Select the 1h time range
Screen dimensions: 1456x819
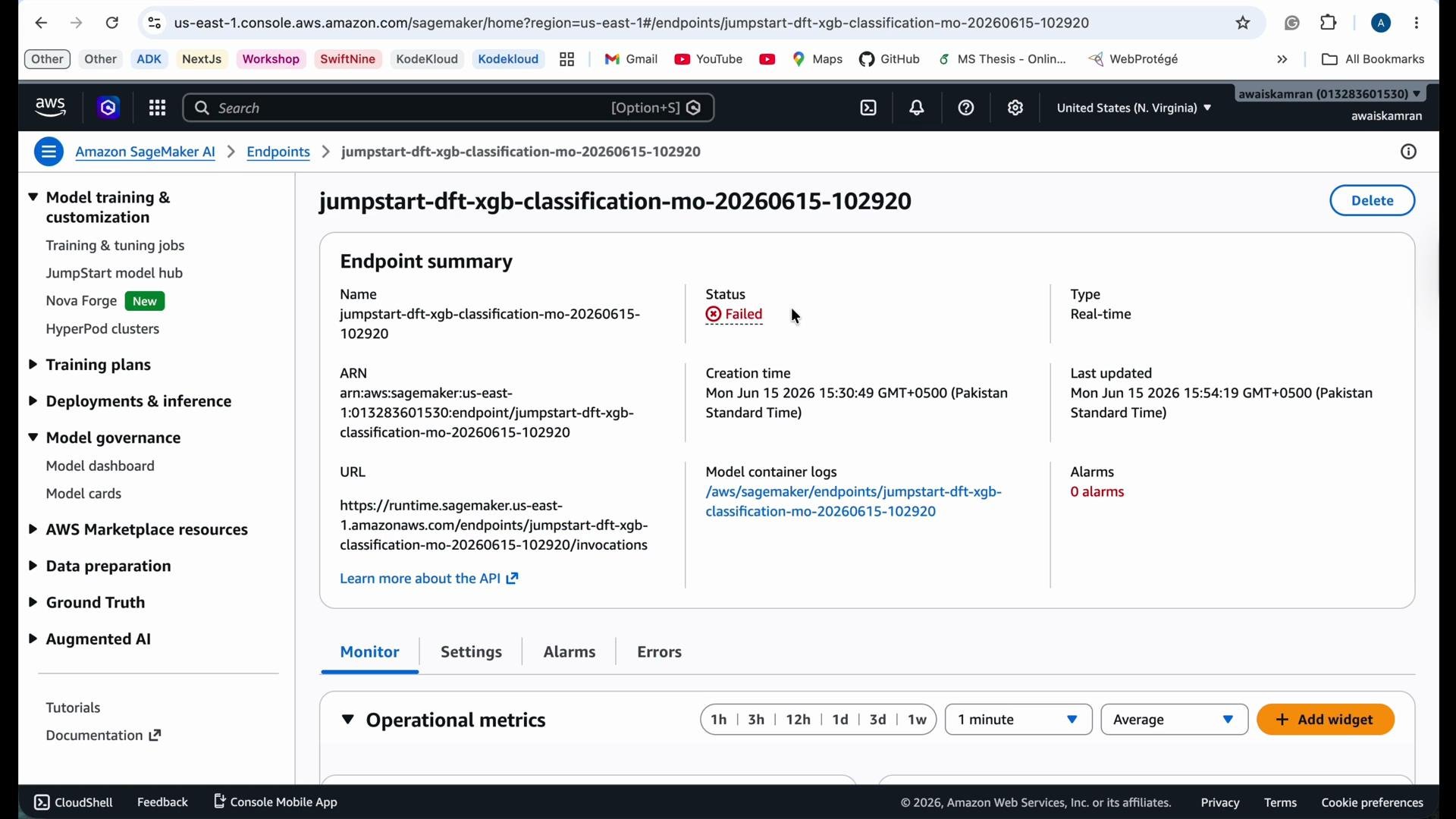tap(719, 720)
